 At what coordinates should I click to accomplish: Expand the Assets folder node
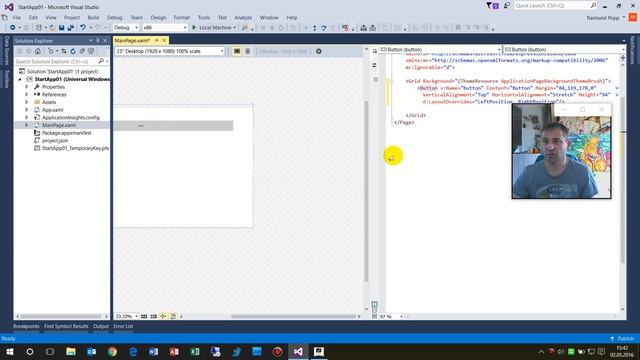pyautogui.click(x=27, y=102)
